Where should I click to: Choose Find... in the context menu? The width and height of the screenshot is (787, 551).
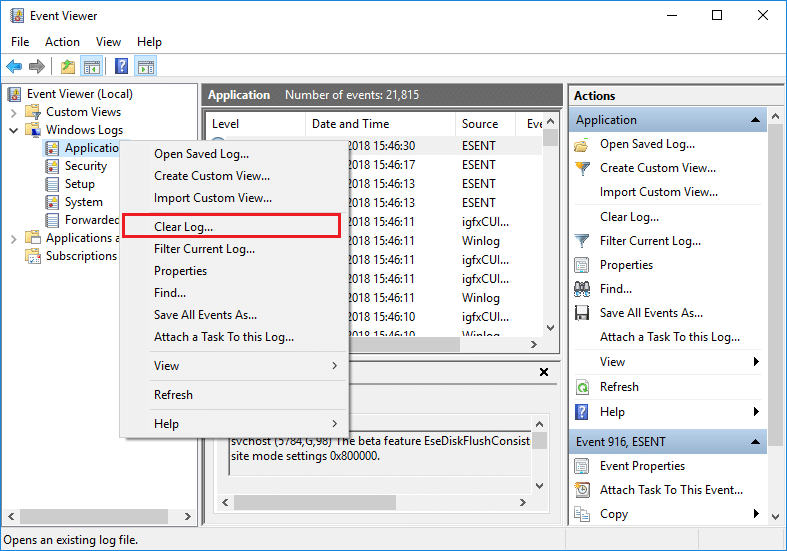[x=235, y=293]
